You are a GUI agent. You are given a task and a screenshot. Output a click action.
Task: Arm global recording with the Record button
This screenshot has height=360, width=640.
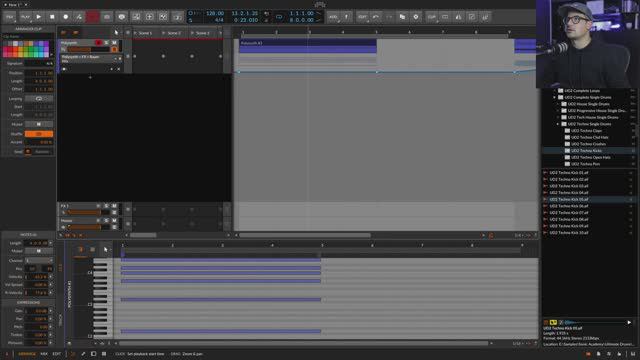[65, 17]
